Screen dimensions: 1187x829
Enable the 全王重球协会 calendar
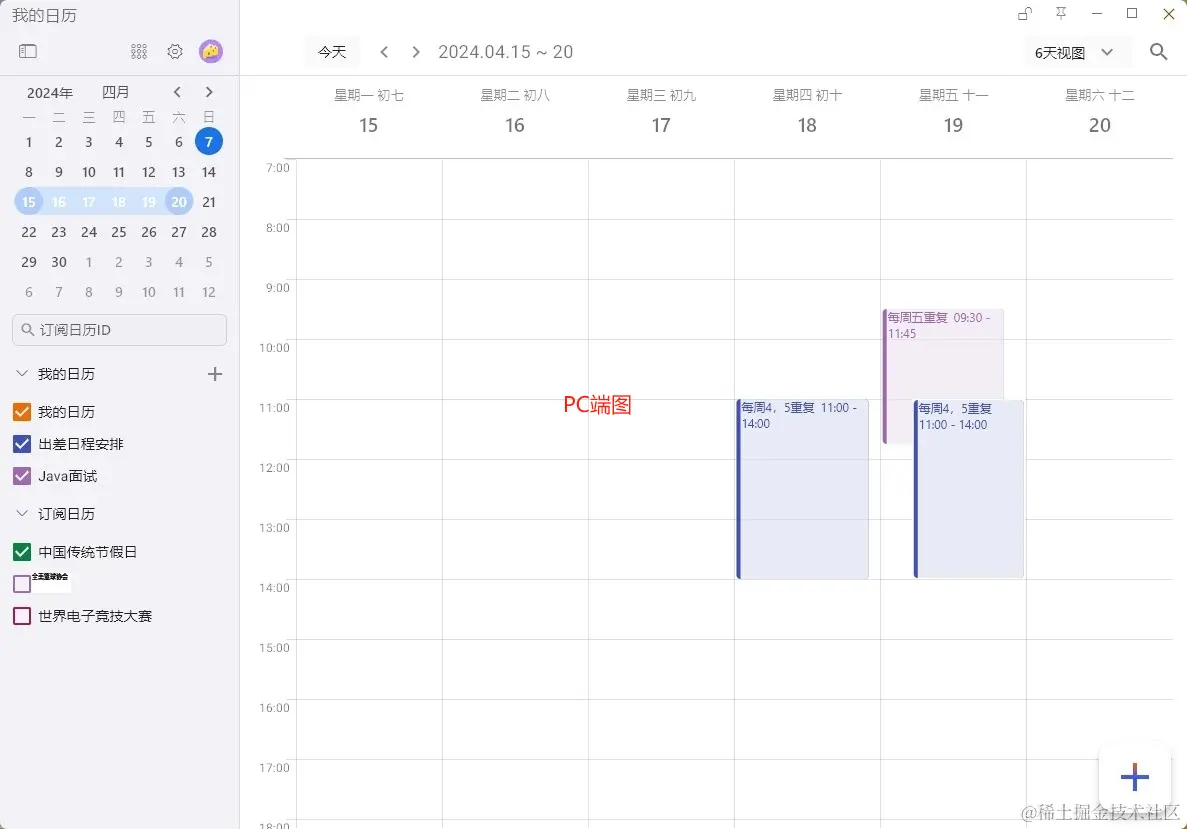click(22, 583)
